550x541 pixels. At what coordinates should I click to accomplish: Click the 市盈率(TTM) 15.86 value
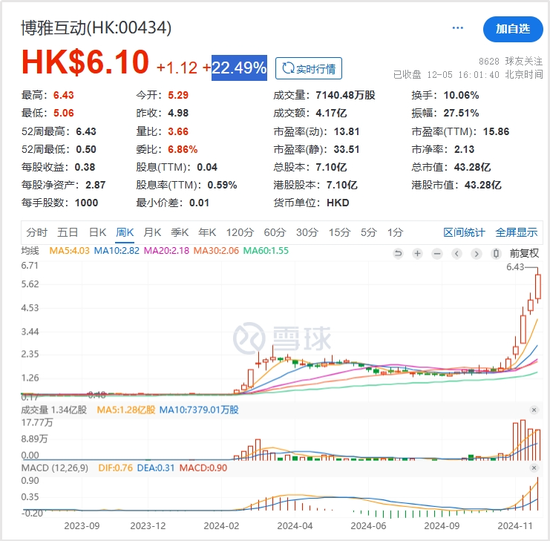coord(496,132)
